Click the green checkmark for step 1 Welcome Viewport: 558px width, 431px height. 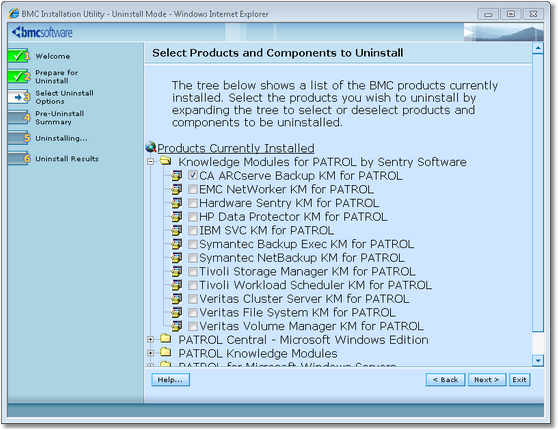(19, 56)
